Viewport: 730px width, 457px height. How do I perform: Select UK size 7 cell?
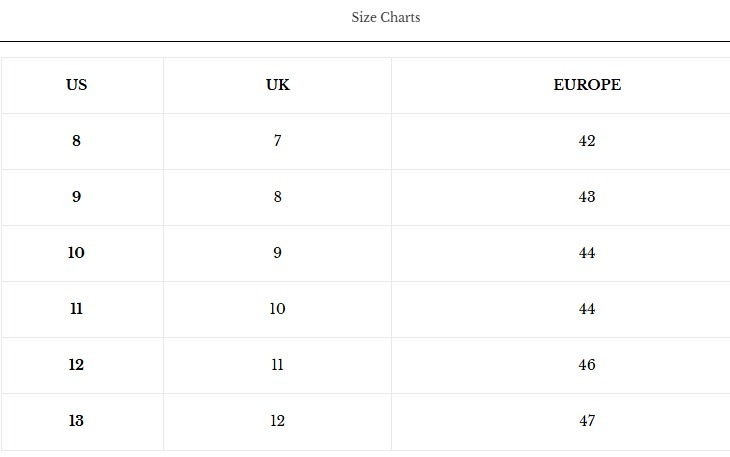(278, 141)
